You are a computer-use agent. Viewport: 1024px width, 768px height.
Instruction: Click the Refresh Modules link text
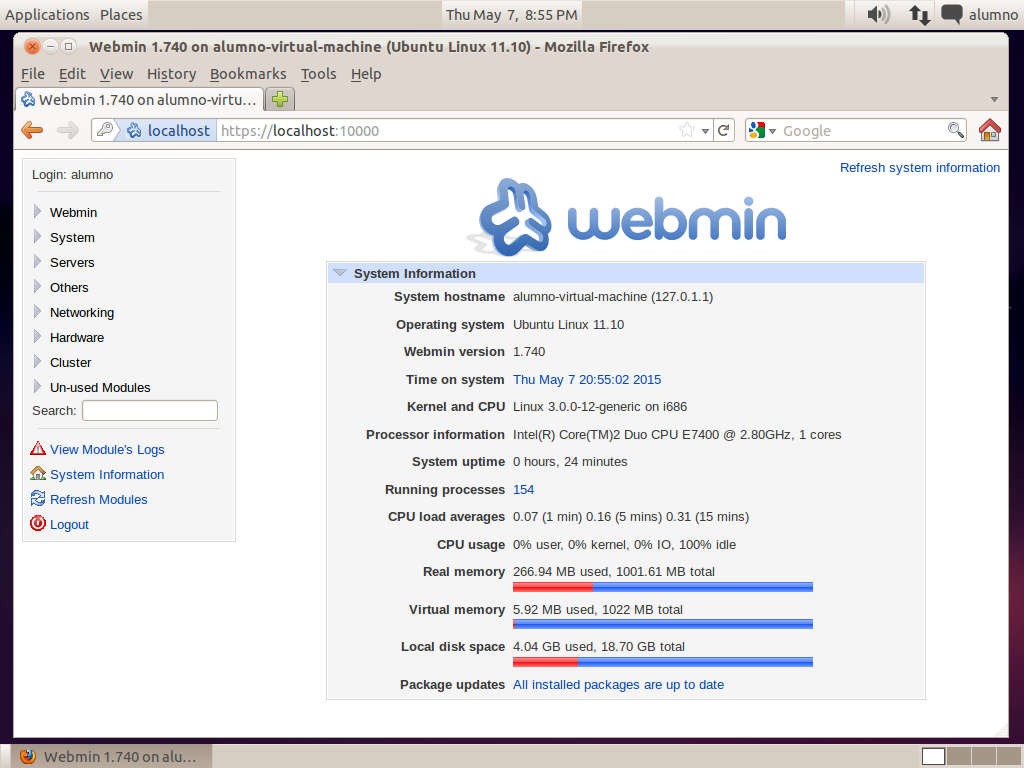point(99,500)
